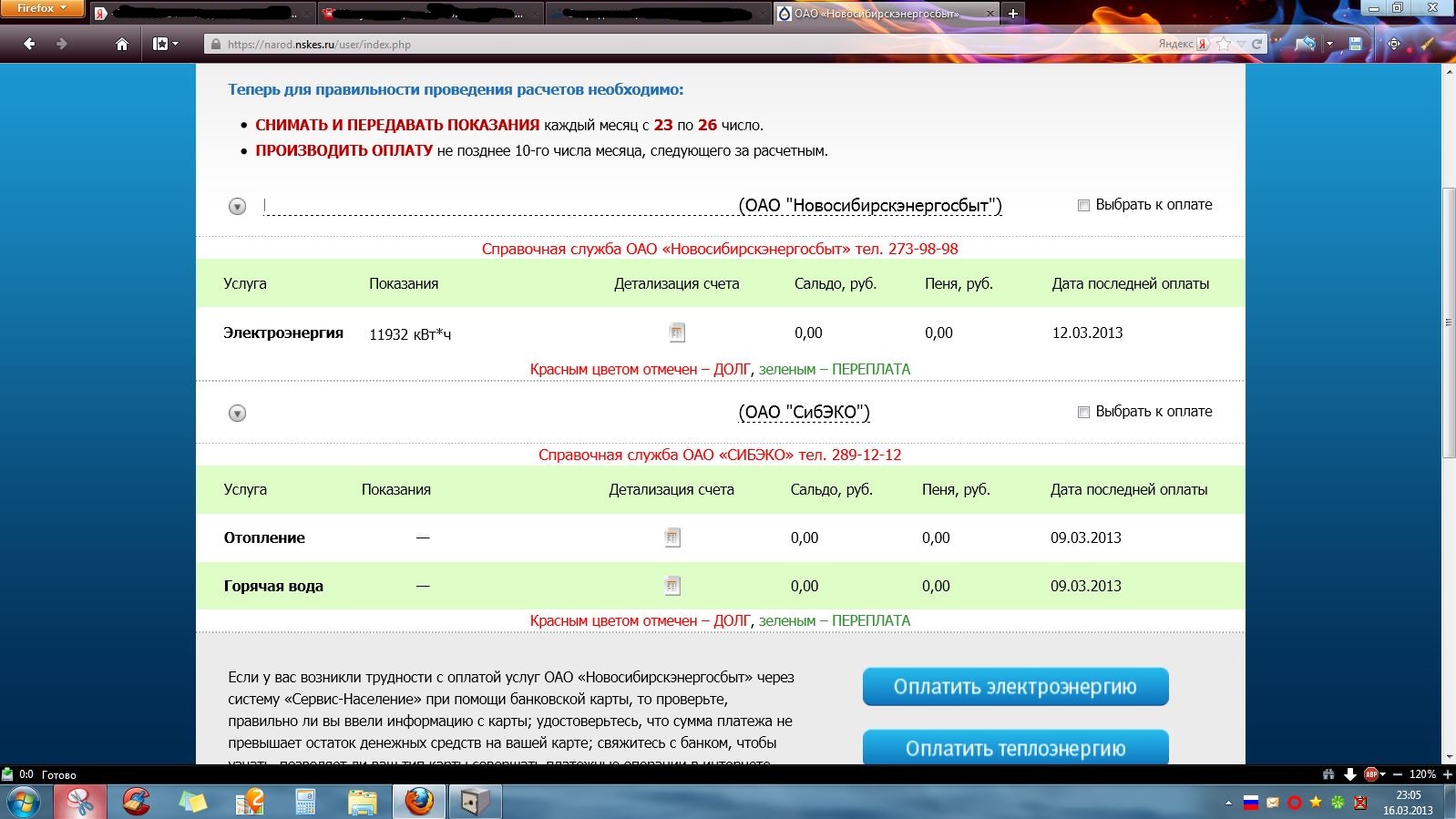Screen dimensions: 1456x819
Task: Collapse the СибЭКО account section arrow
Action: tap(237, 414)
